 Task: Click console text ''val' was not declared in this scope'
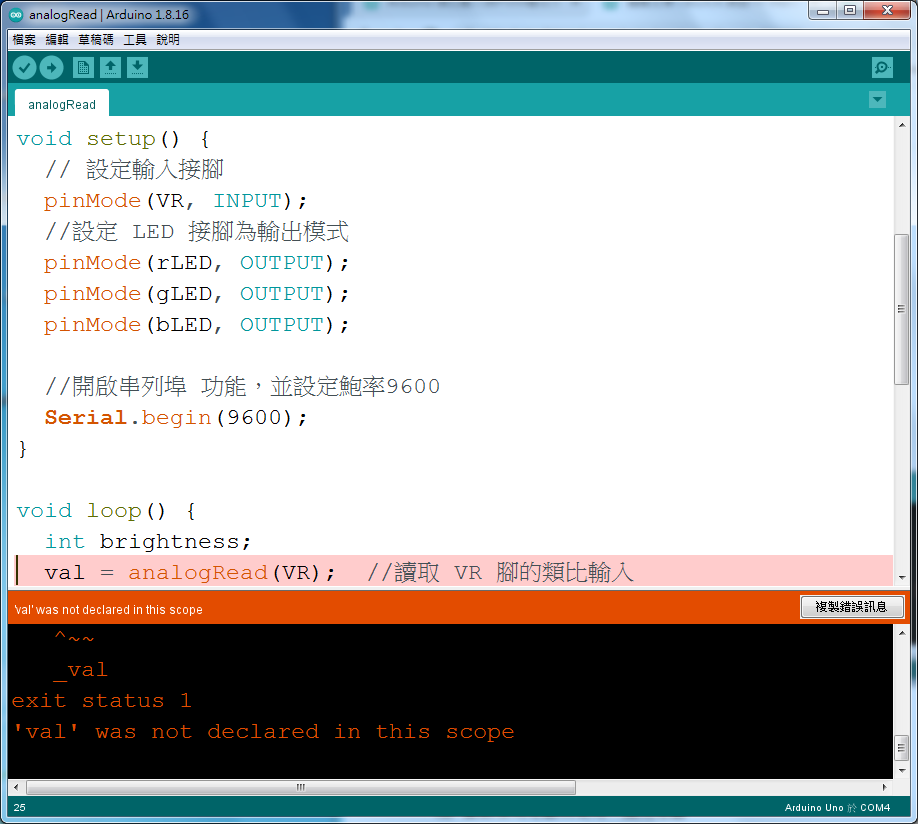(x=263, y=732)
